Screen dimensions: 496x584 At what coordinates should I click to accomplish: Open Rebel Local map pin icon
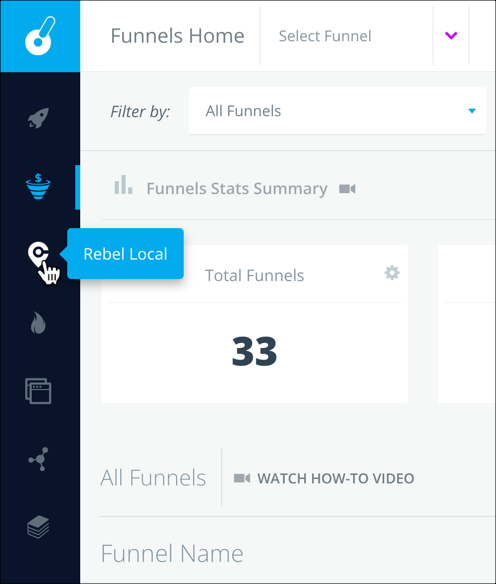point(38,255)
